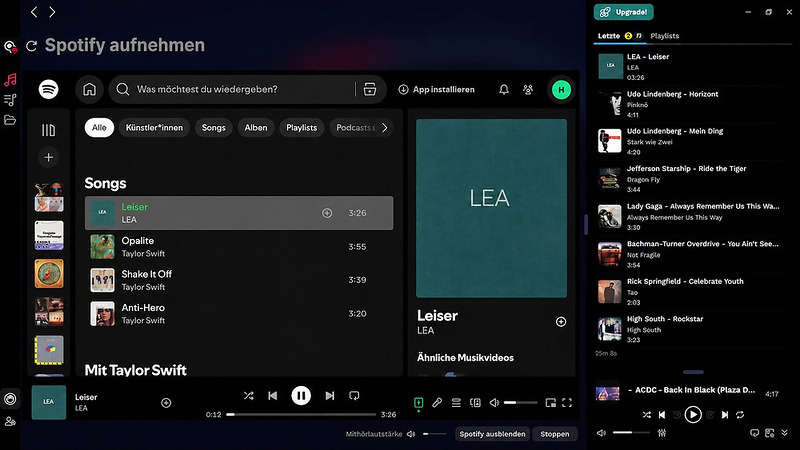The height and width of the screenshot is (450, 800).
Task: Go to previous Spotify track
Action: pos(272,396)
